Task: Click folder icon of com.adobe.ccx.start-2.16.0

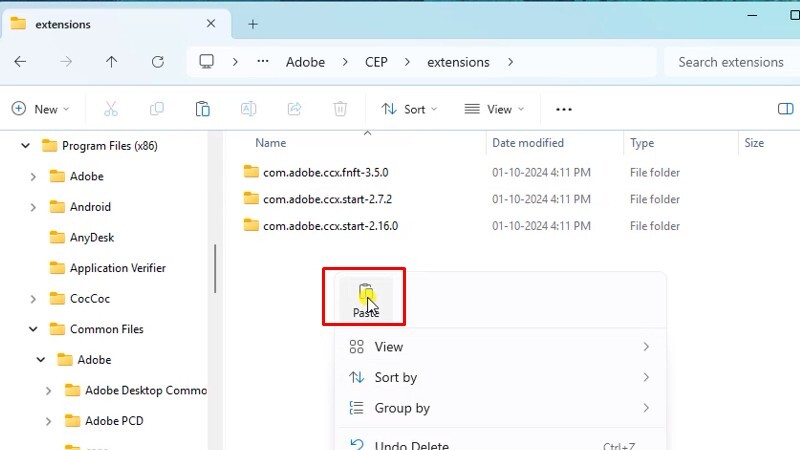Action: pos(251,224)
